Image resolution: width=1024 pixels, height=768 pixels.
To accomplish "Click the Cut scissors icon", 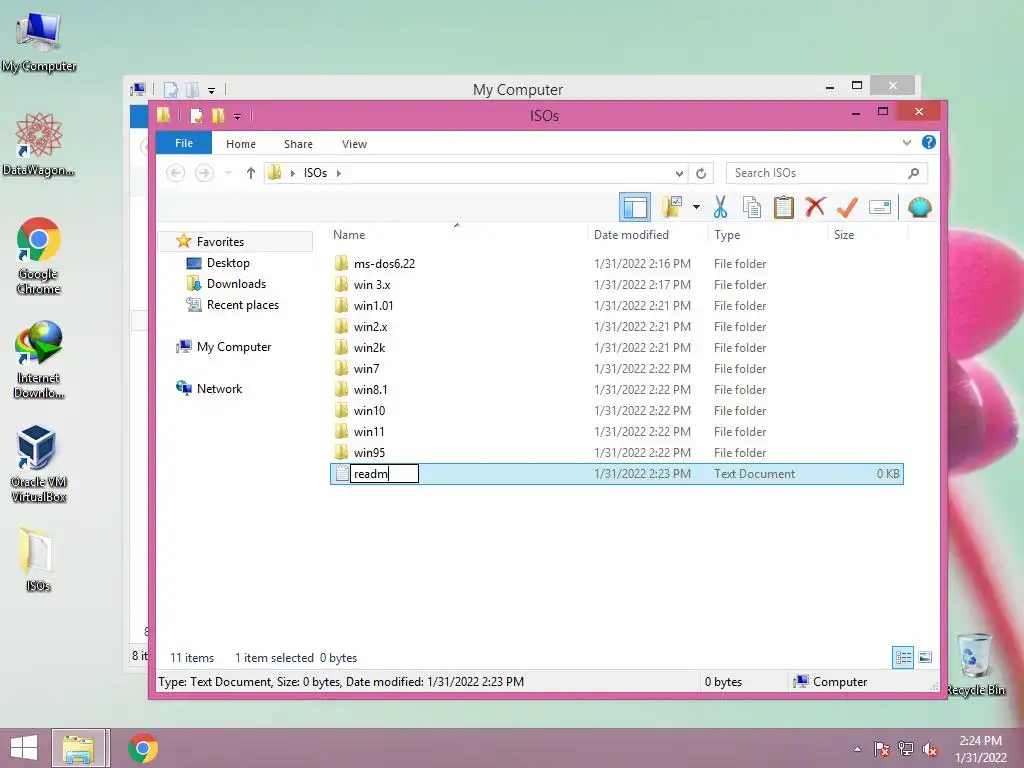I will tap(720, 208).
